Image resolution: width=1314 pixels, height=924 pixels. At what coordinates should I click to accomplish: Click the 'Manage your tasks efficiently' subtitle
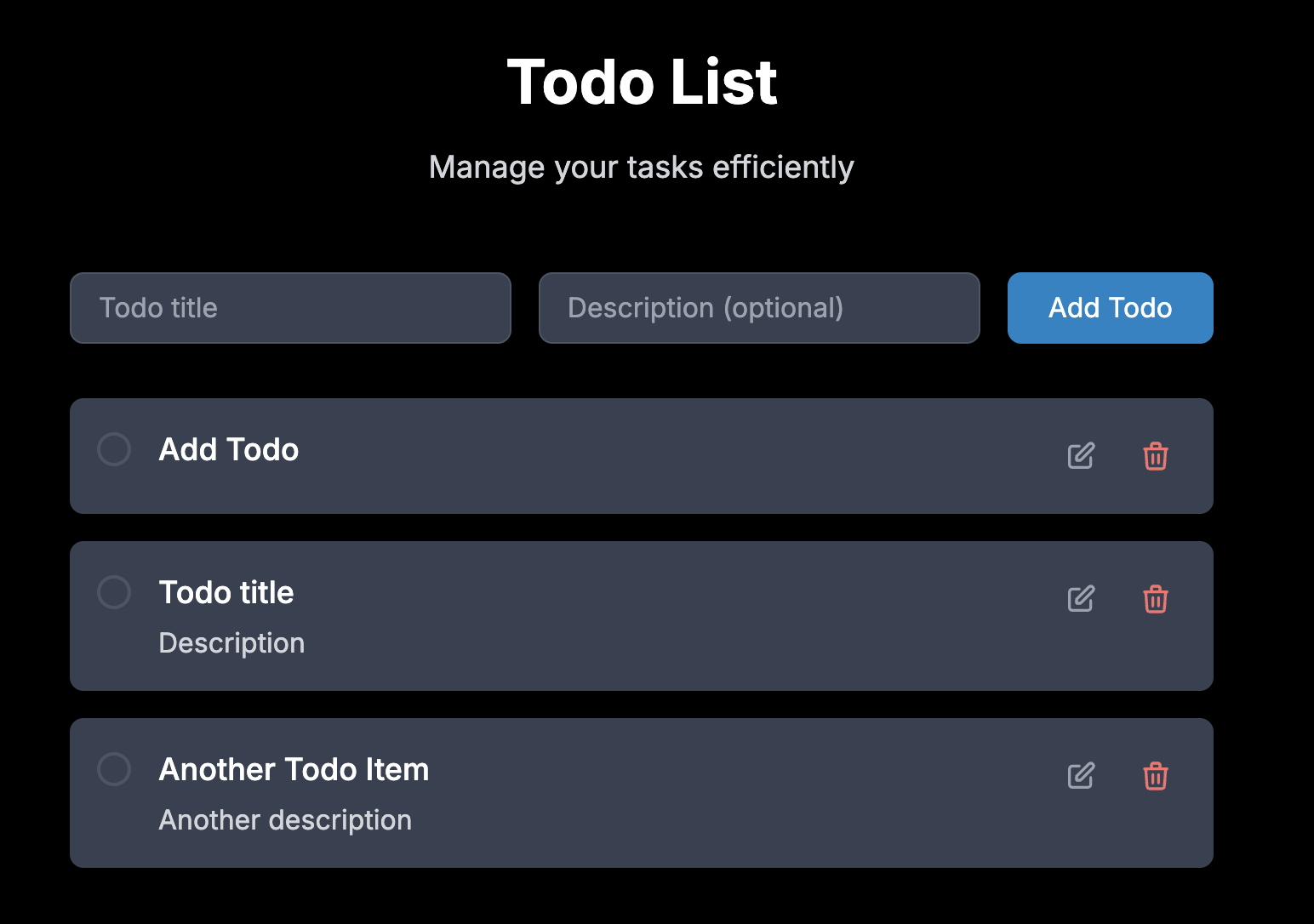click(642, 168)
